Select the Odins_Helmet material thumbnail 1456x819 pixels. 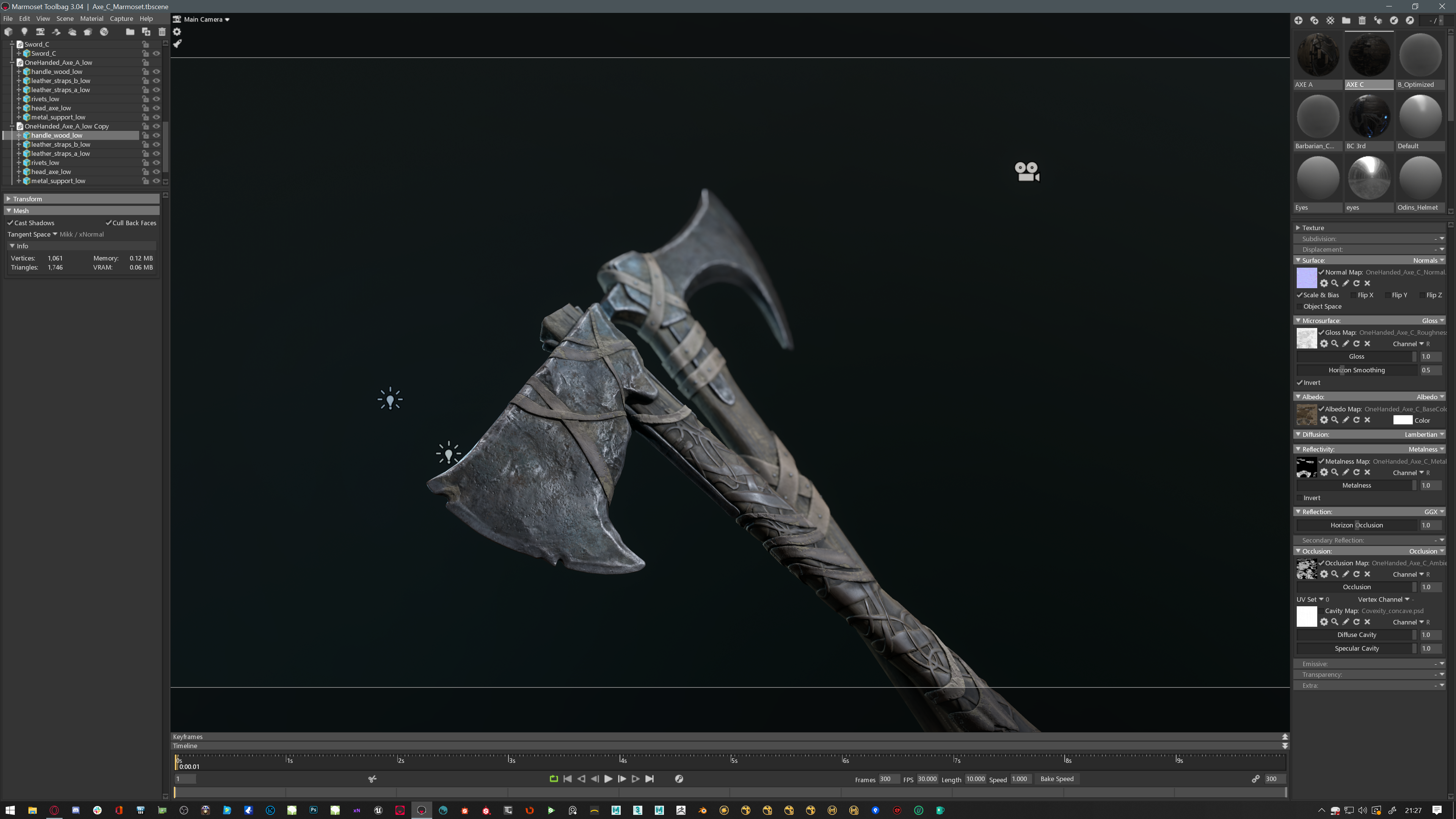pos(1420,178)
